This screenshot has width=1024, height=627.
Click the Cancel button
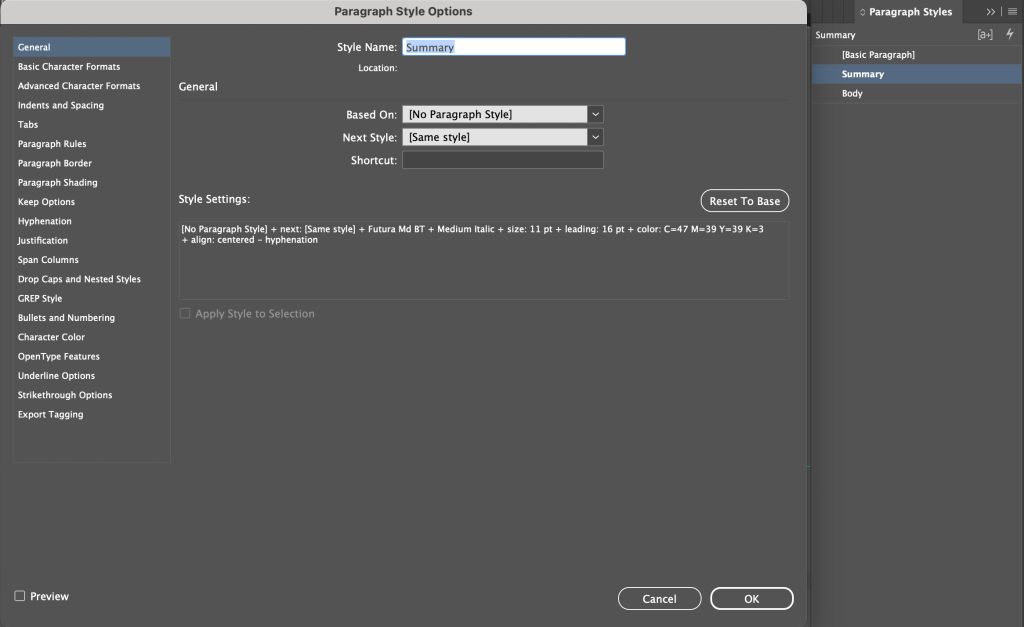pos(660,598)
